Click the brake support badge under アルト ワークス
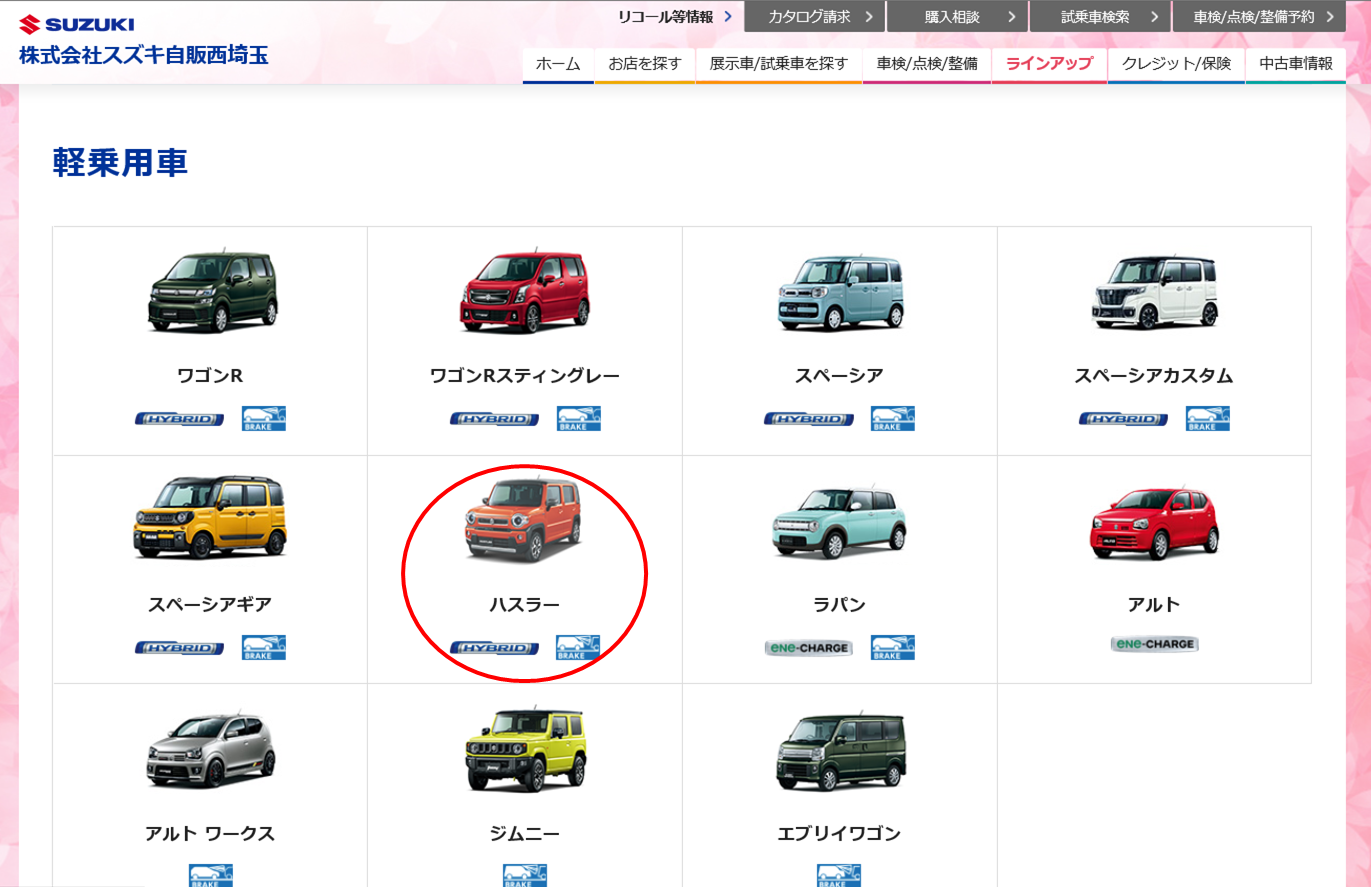Image resolution: width=1371 pixels, height=888 pixels. coord(211,876)
